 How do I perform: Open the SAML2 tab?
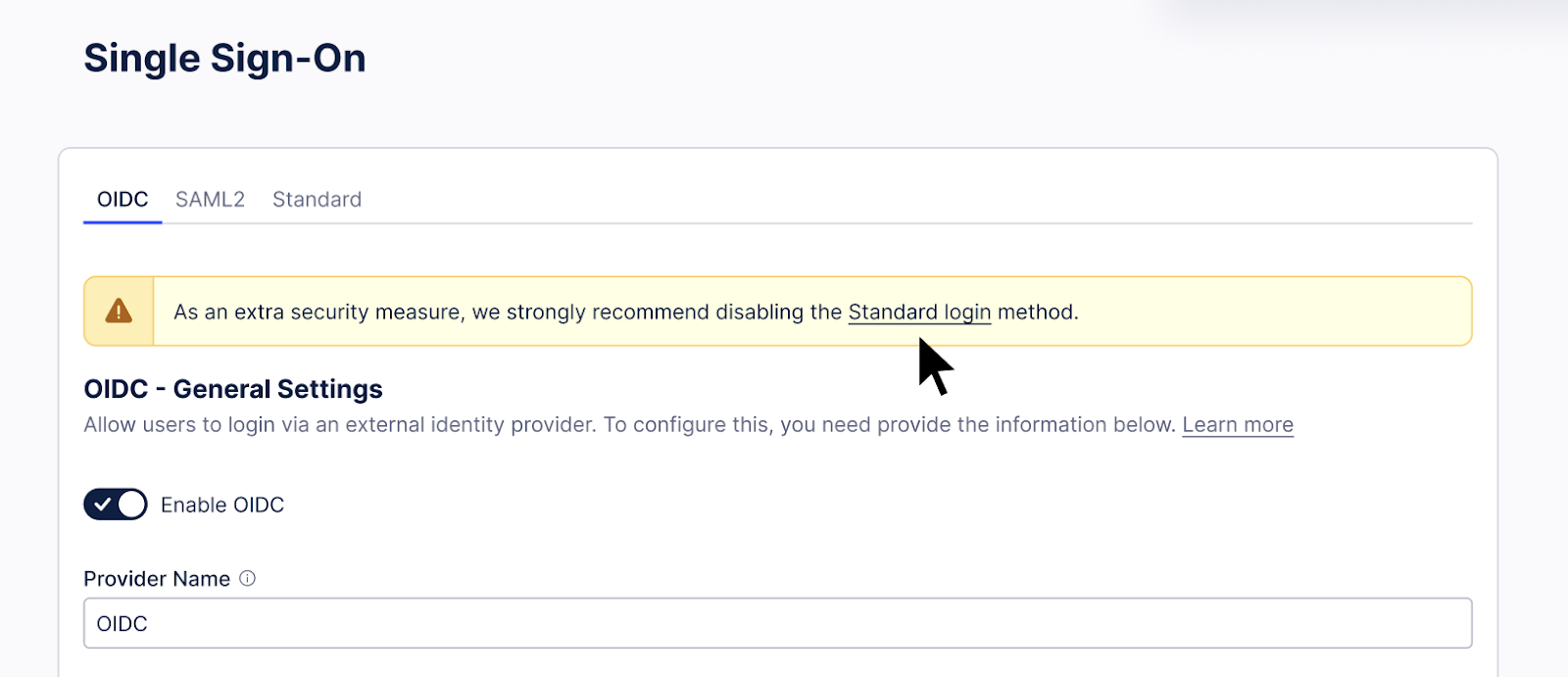[x=210, y=199]
